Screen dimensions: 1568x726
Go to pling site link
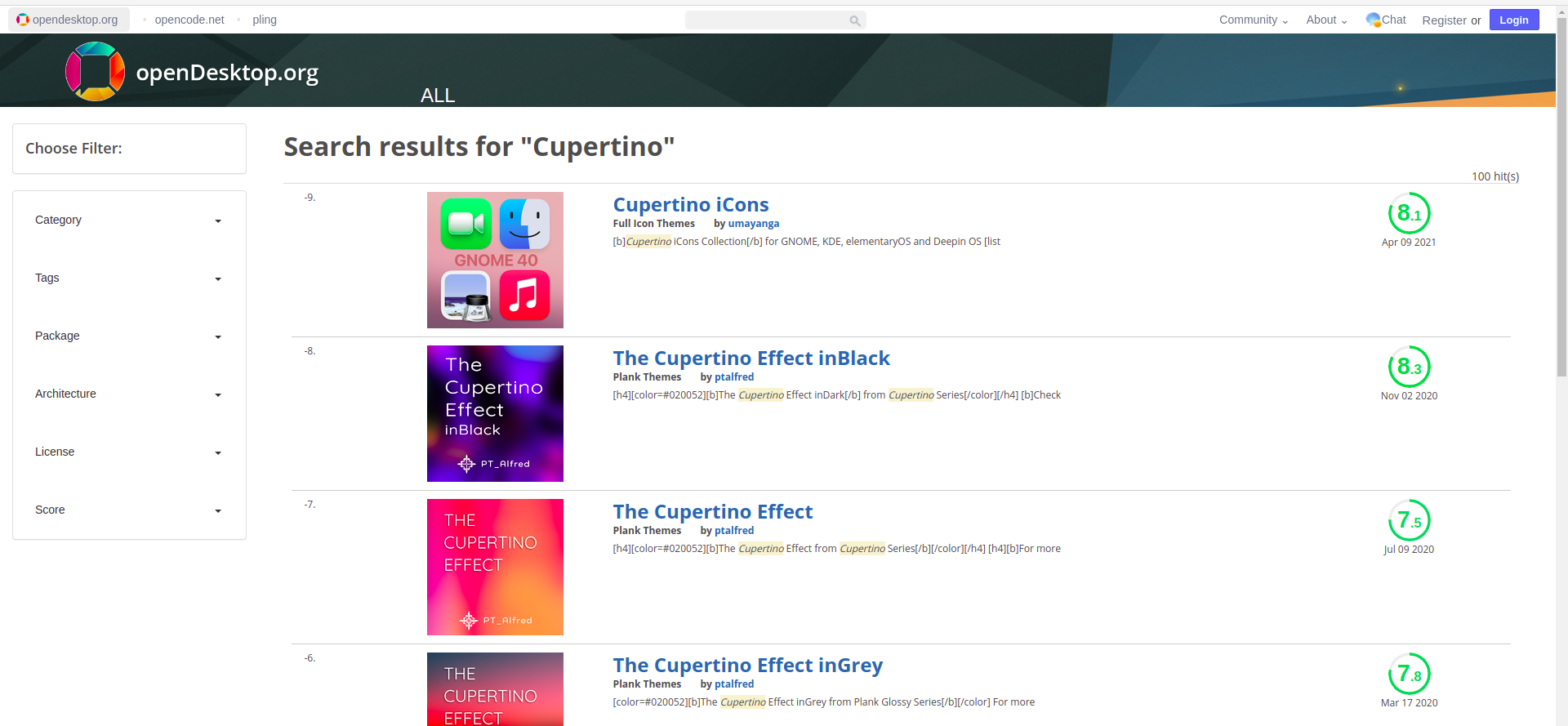[x=265, y=20]
